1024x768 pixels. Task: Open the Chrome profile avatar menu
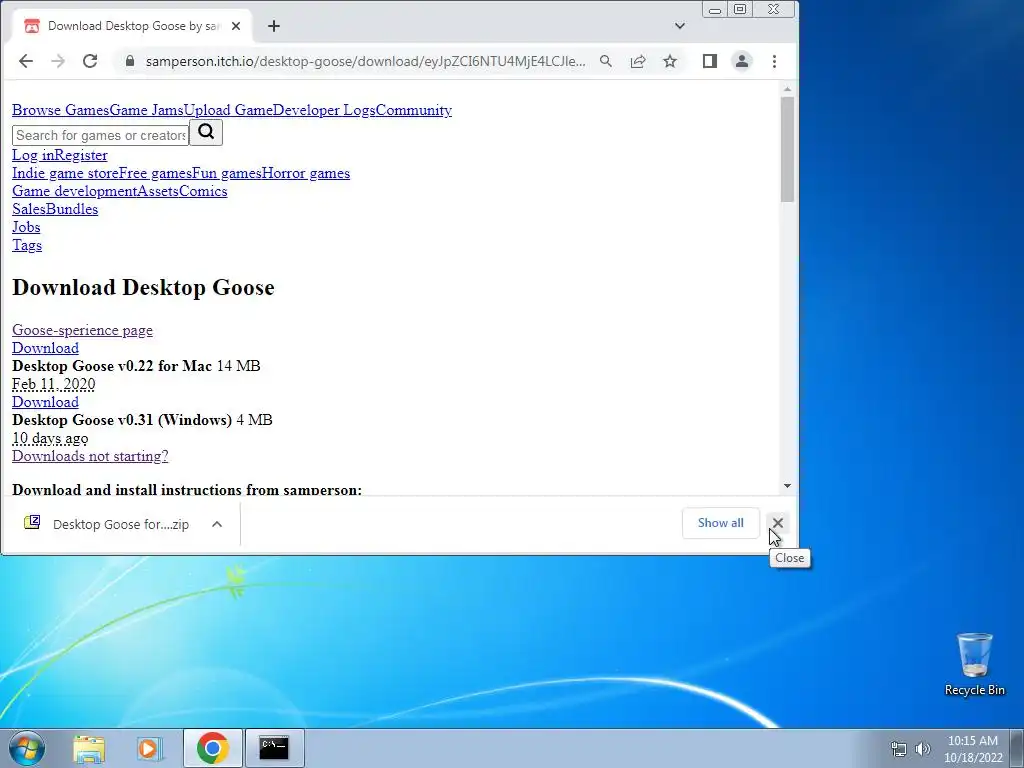(x=742, y=61)
